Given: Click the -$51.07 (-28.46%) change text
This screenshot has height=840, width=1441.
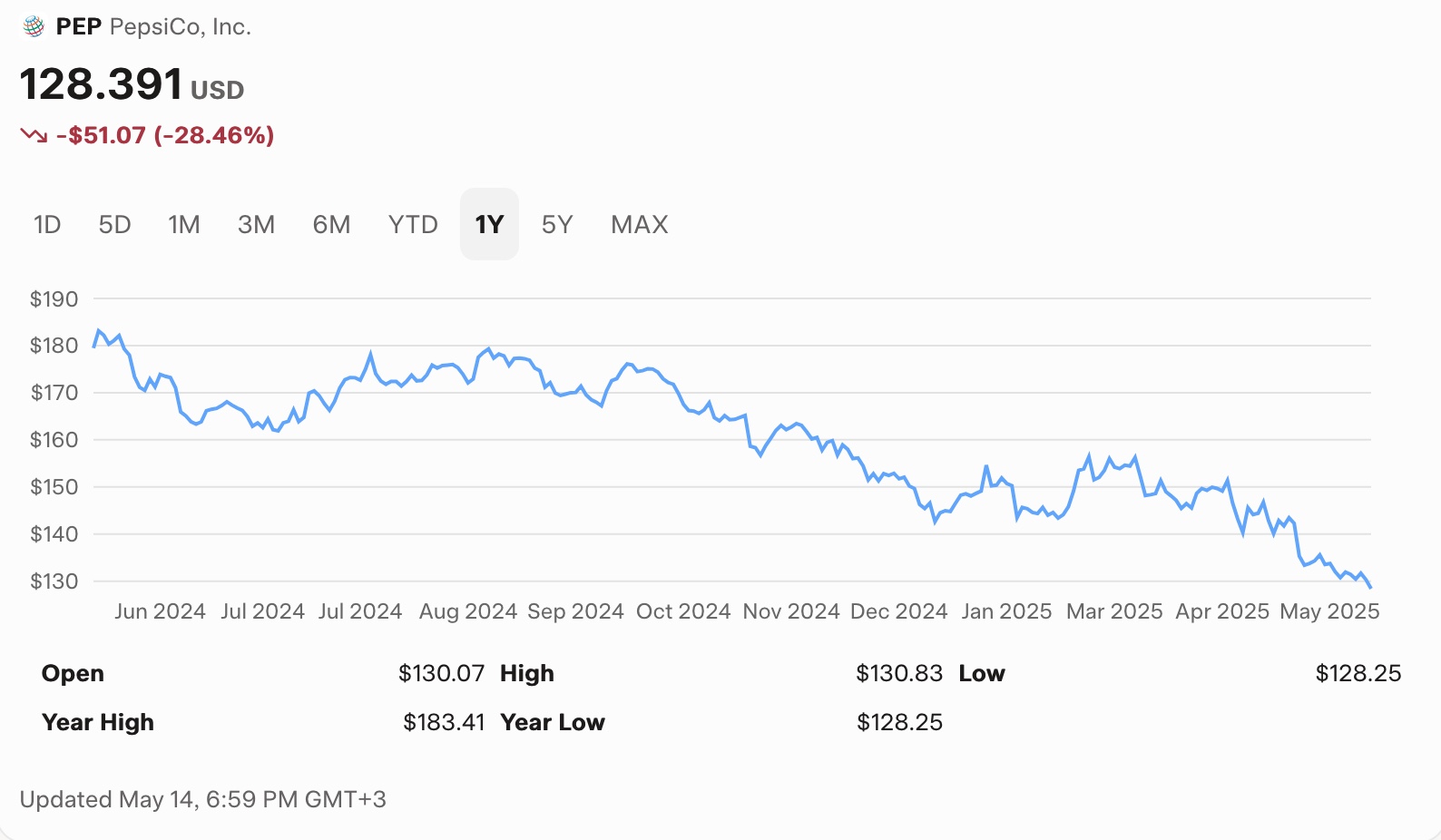Looking at the screenshot, I should 164,135.
